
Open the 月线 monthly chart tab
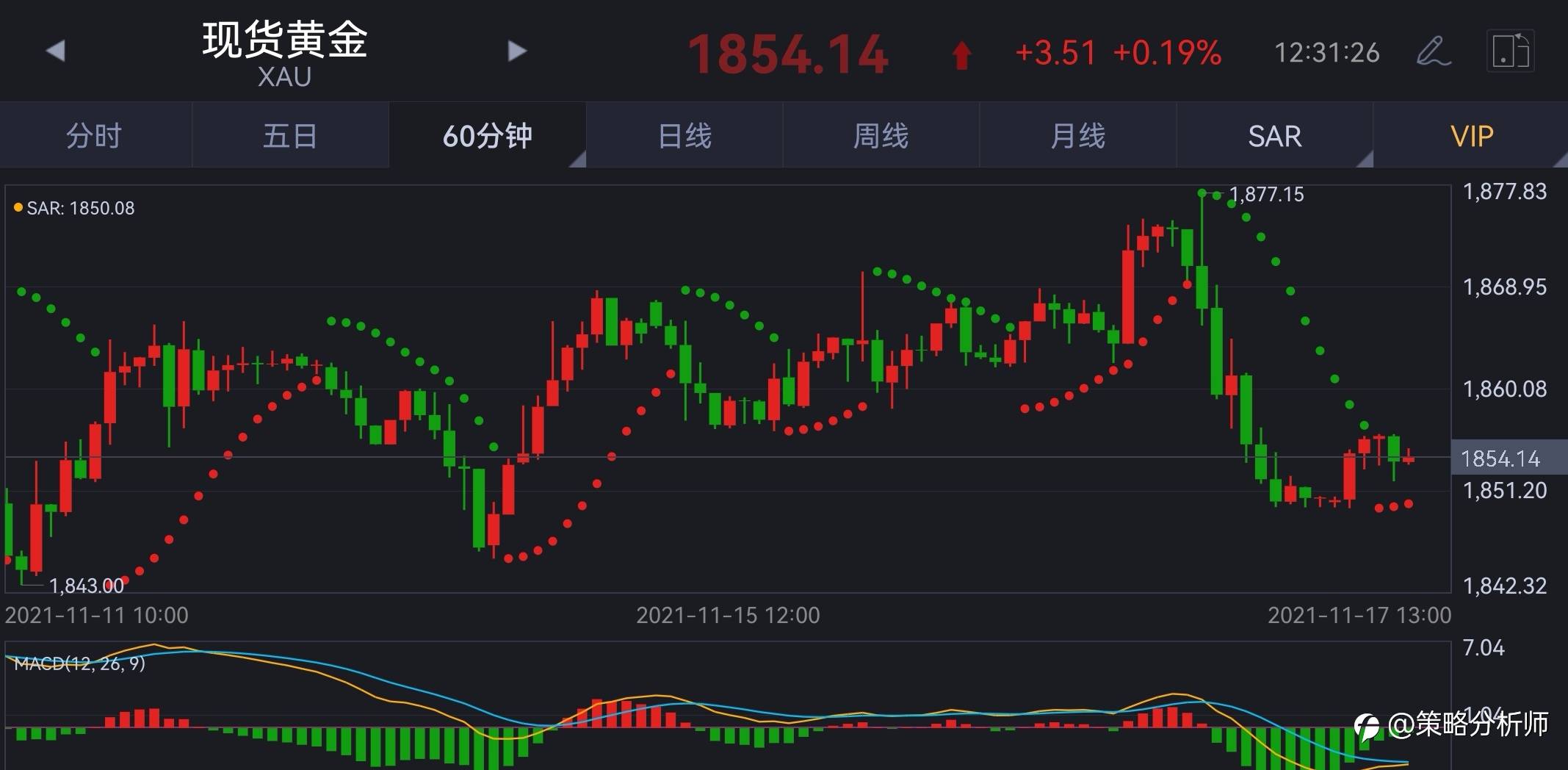(x=1077, y=136)
